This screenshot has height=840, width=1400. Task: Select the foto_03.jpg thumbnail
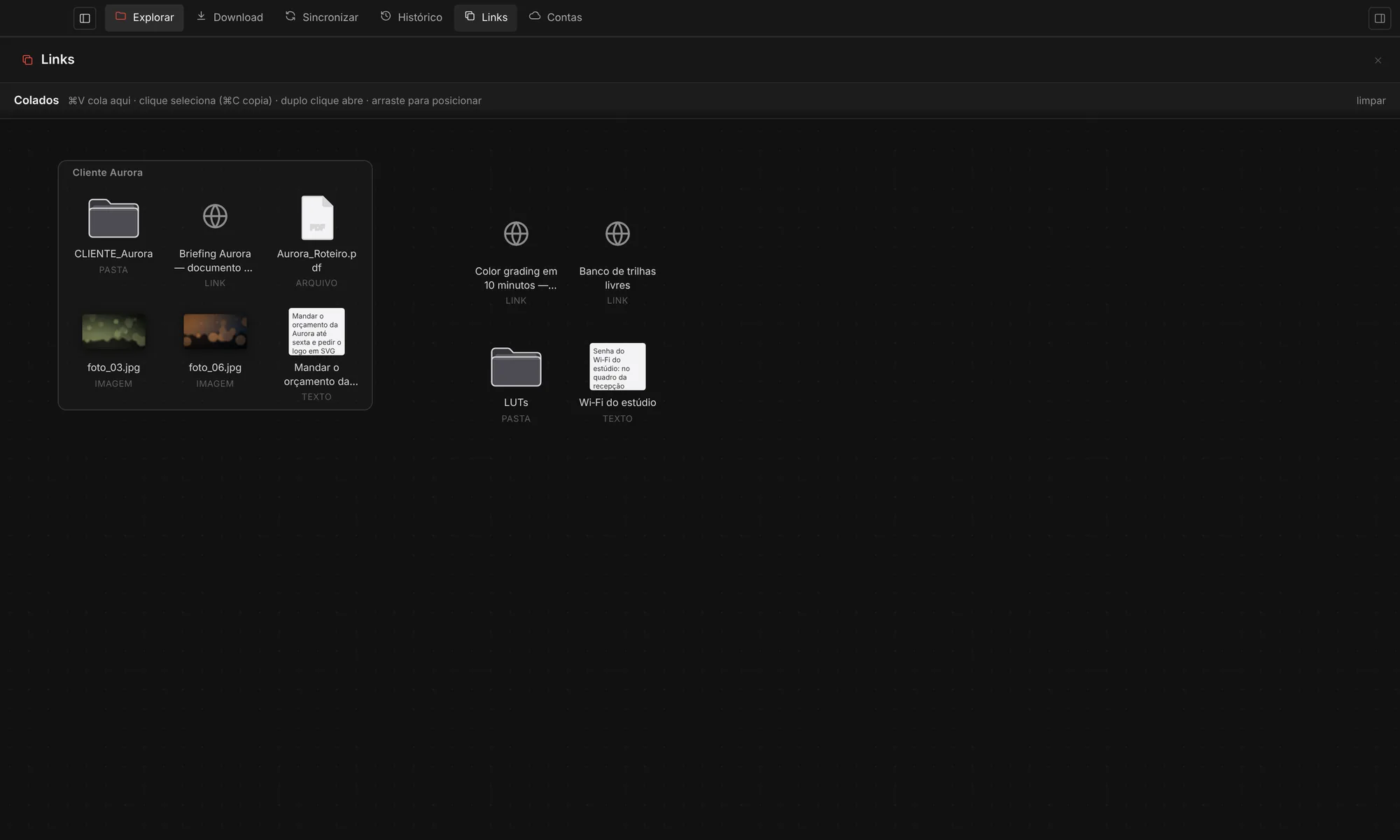coord(113,332)
